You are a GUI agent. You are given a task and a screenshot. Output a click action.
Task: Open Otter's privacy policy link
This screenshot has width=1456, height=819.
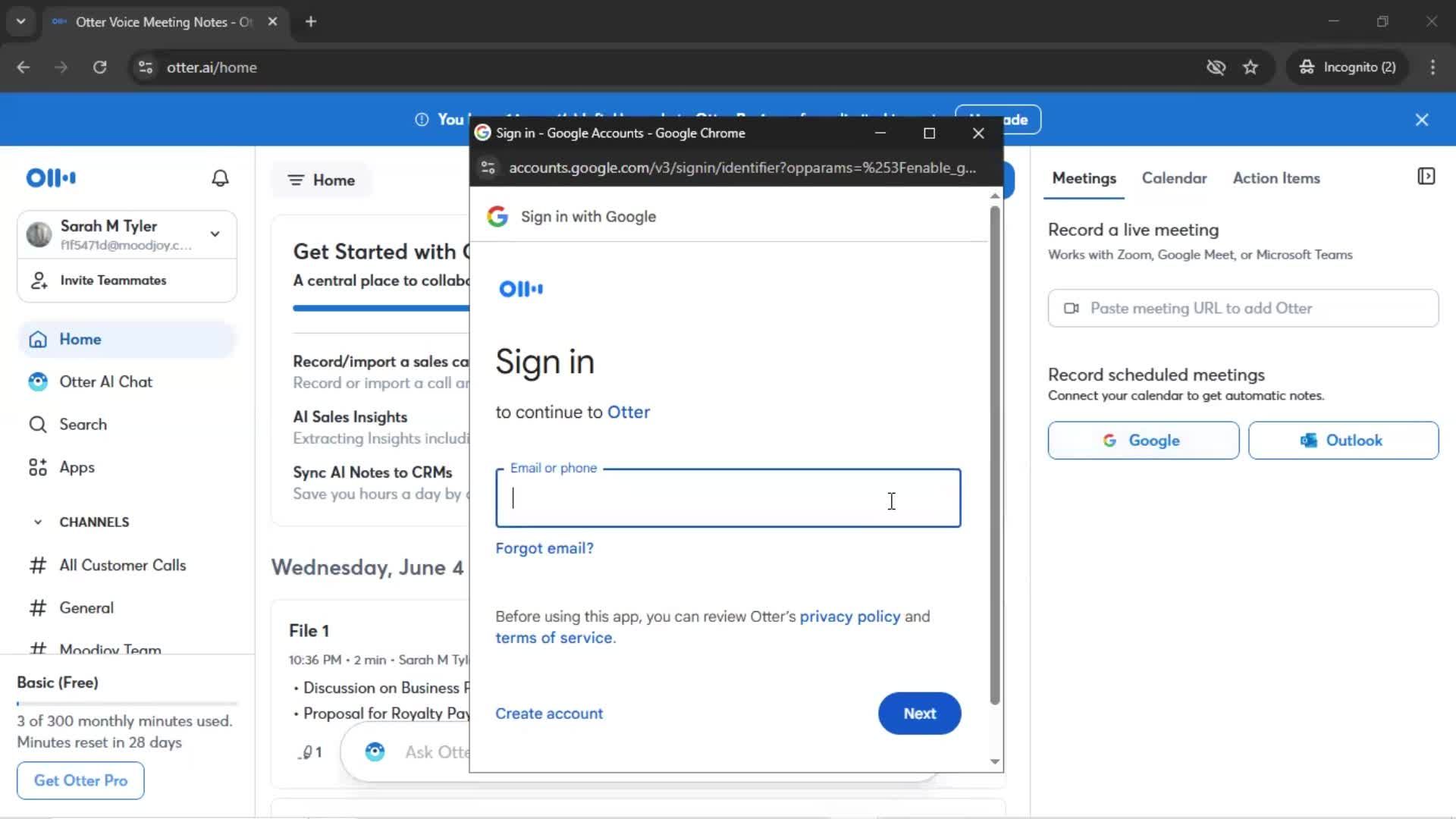pos(850,617)
